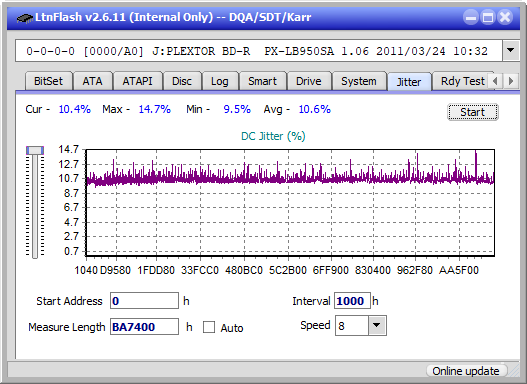527x384 pixels.
Task: Open the Speed dropdown list
Action: point(377,325)
